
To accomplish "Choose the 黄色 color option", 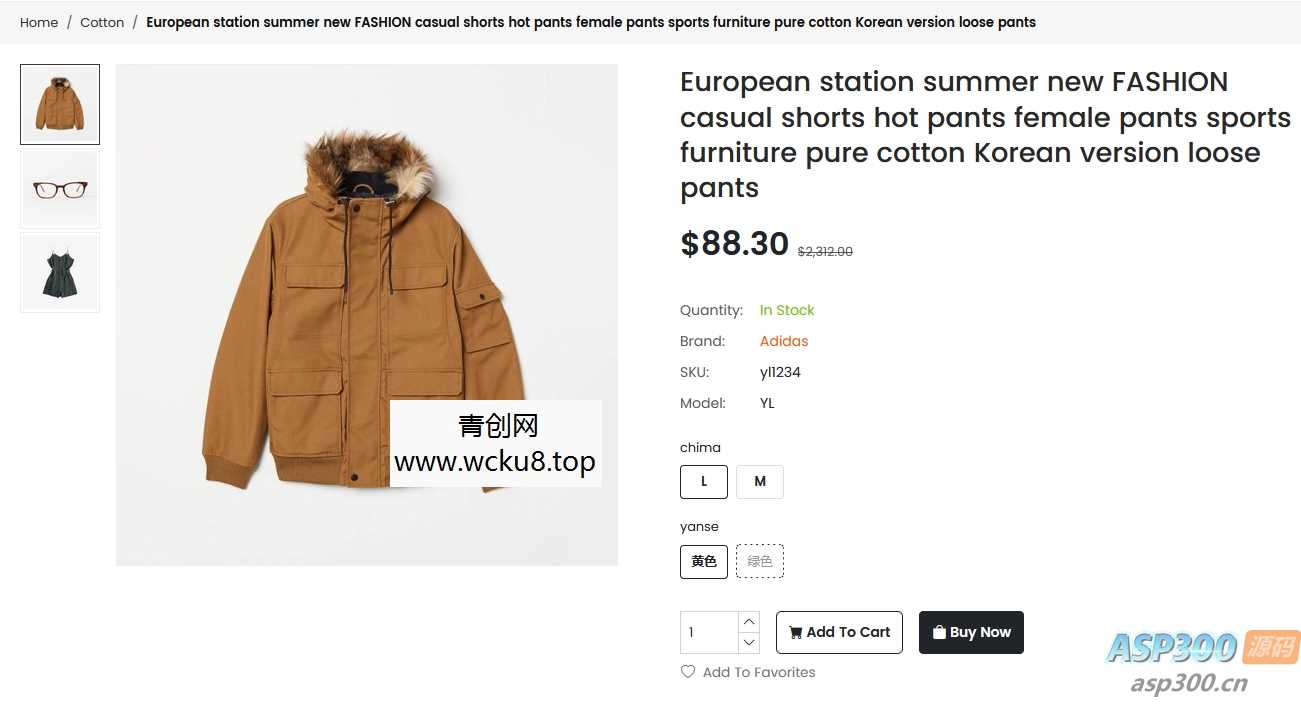I will [x=704, y=561].
